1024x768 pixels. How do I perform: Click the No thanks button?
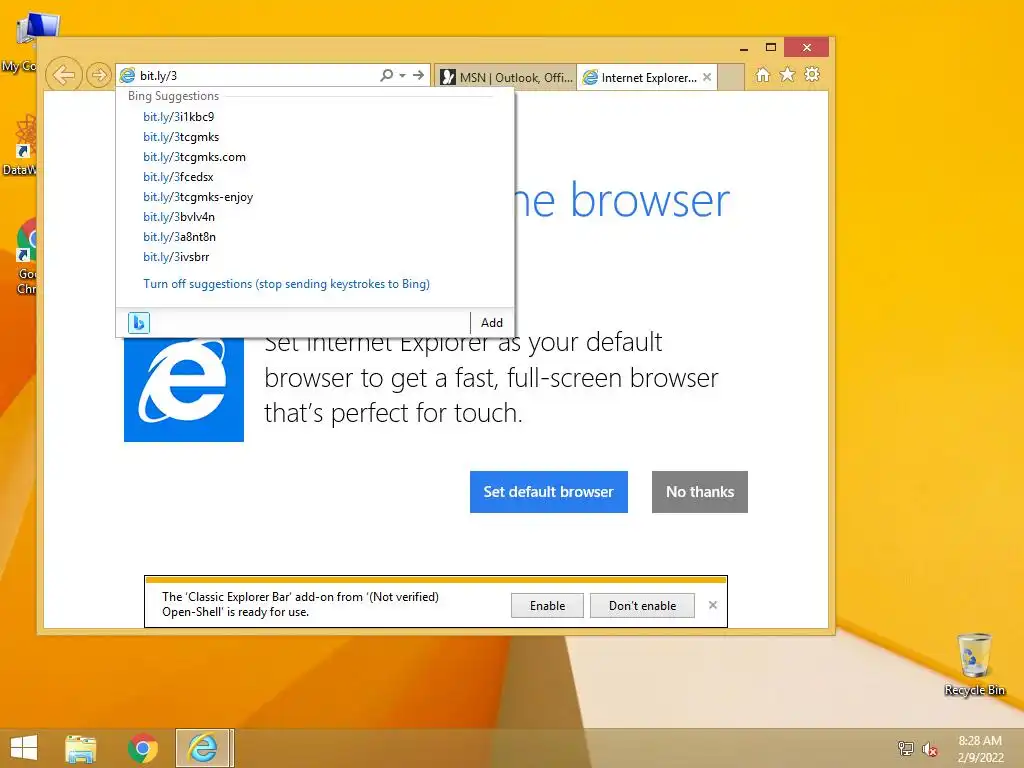click(x=699, y=492)
